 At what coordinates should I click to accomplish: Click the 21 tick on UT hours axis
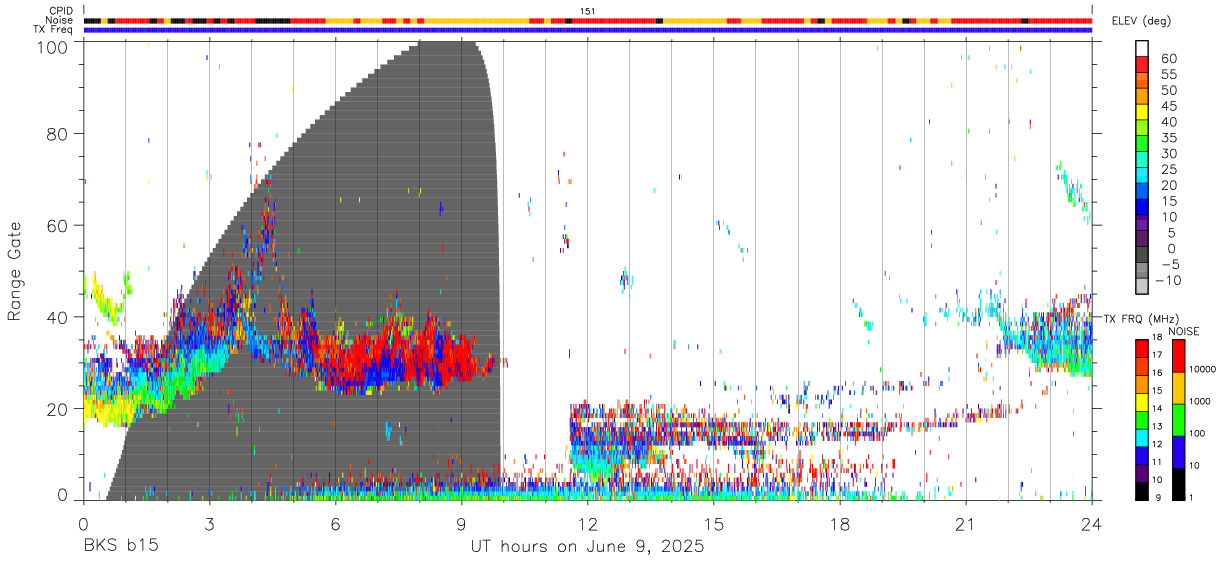(x=965, y=525)
